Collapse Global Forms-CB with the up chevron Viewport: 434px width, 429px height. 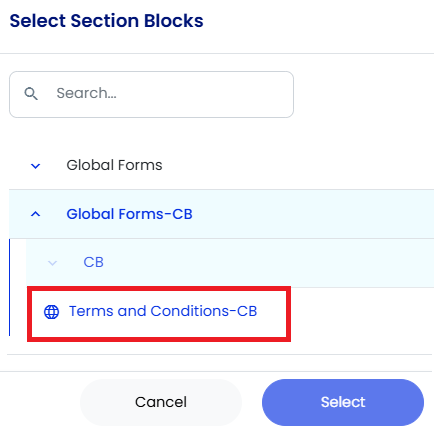(36, 214)
